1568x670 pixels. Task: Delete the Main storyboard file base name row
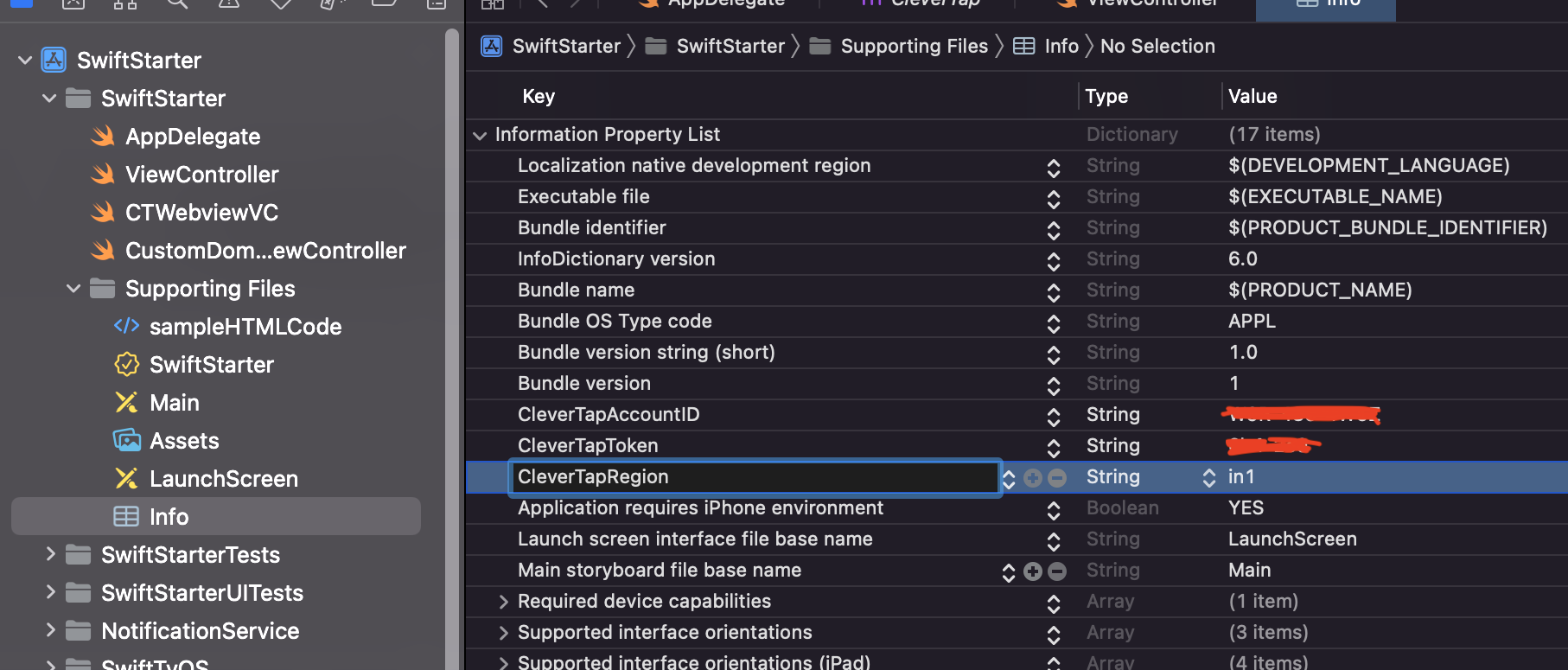1057,571
